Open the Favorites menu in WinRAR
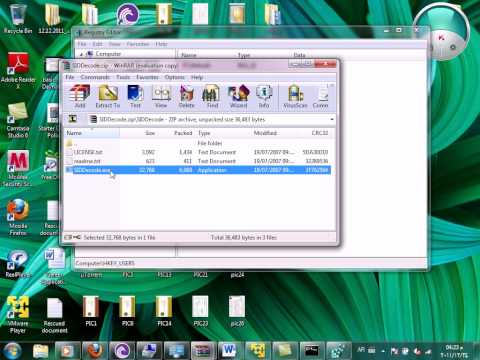Image resolution: width=480 pixels, height=360 pixels. point(147,77)
